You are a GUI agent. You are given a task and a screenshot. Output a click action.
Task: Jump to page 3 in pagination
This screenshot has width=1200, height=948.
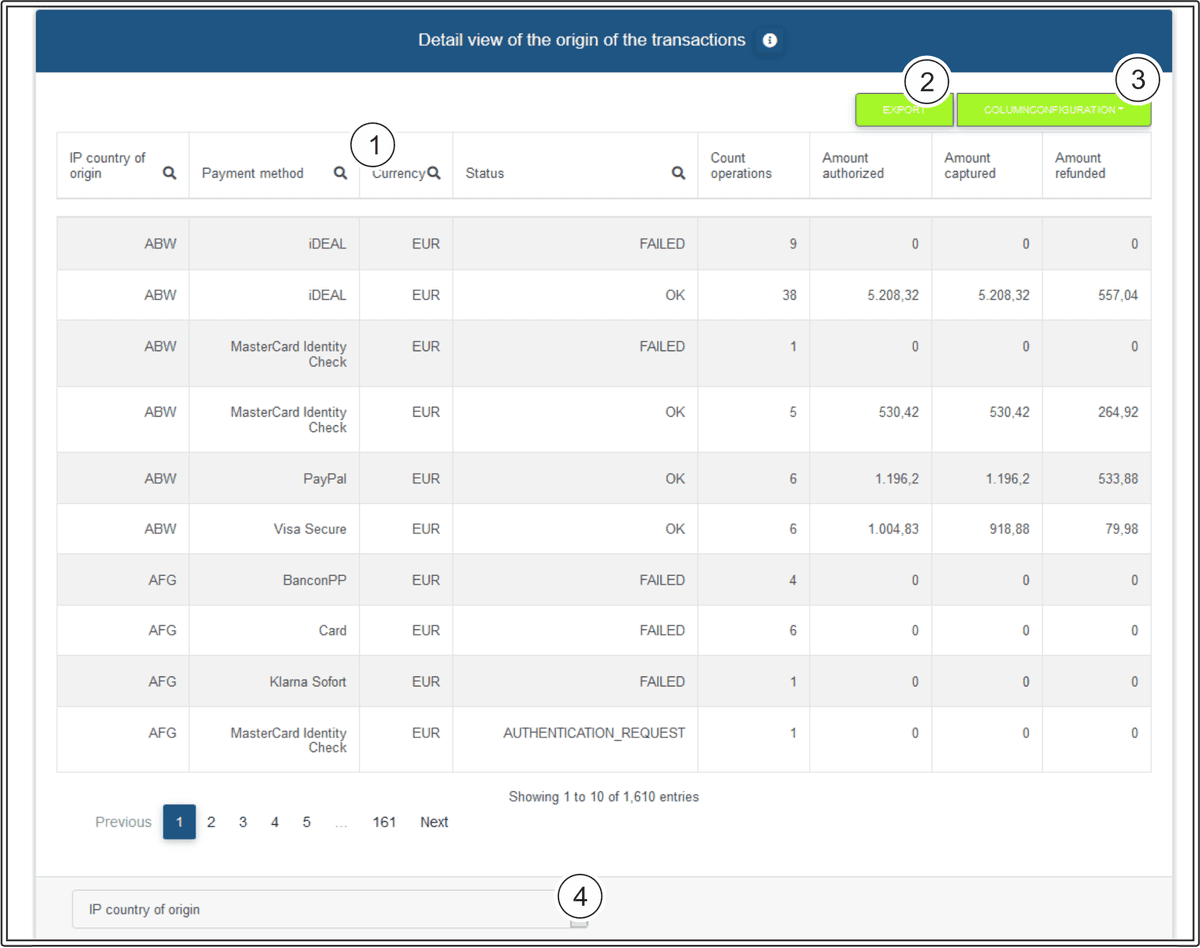tap(243, 822)
